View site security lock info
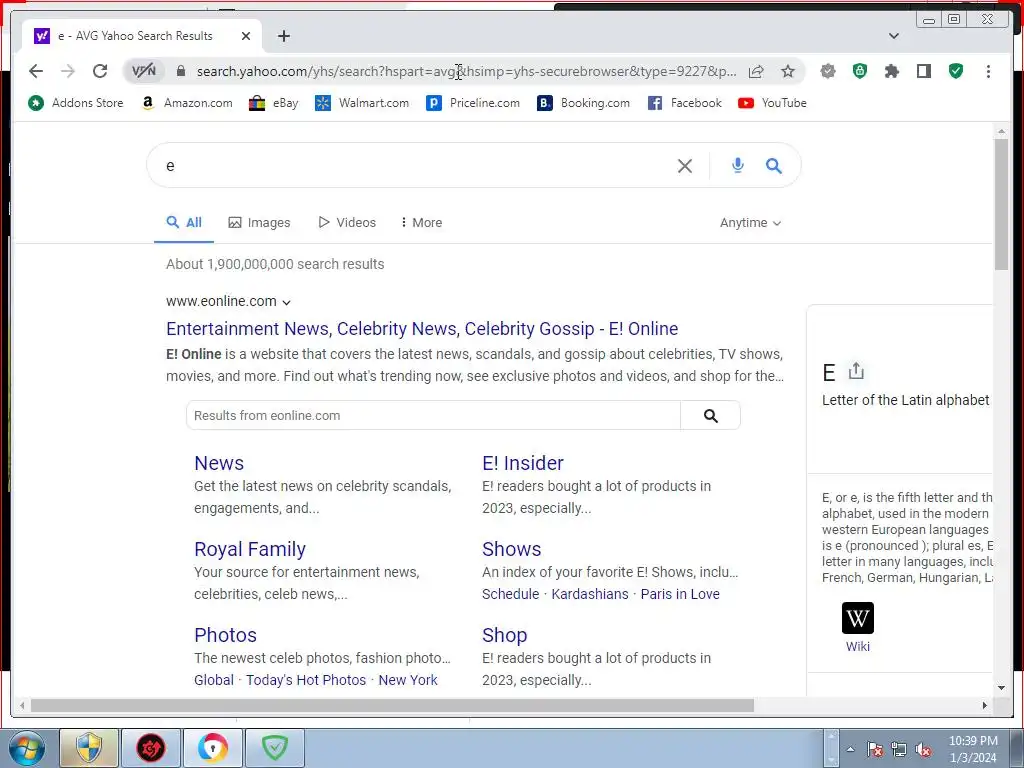This screenshot has width=1024, height=768. 181,71
